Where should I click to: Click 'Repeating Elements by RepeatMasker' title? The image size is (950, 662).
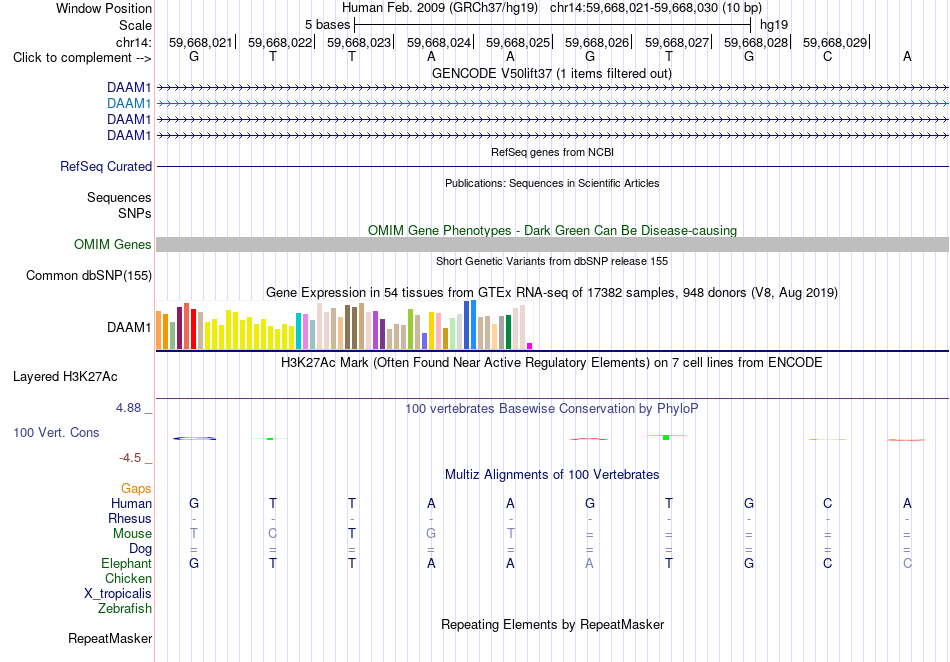[553, 624]
